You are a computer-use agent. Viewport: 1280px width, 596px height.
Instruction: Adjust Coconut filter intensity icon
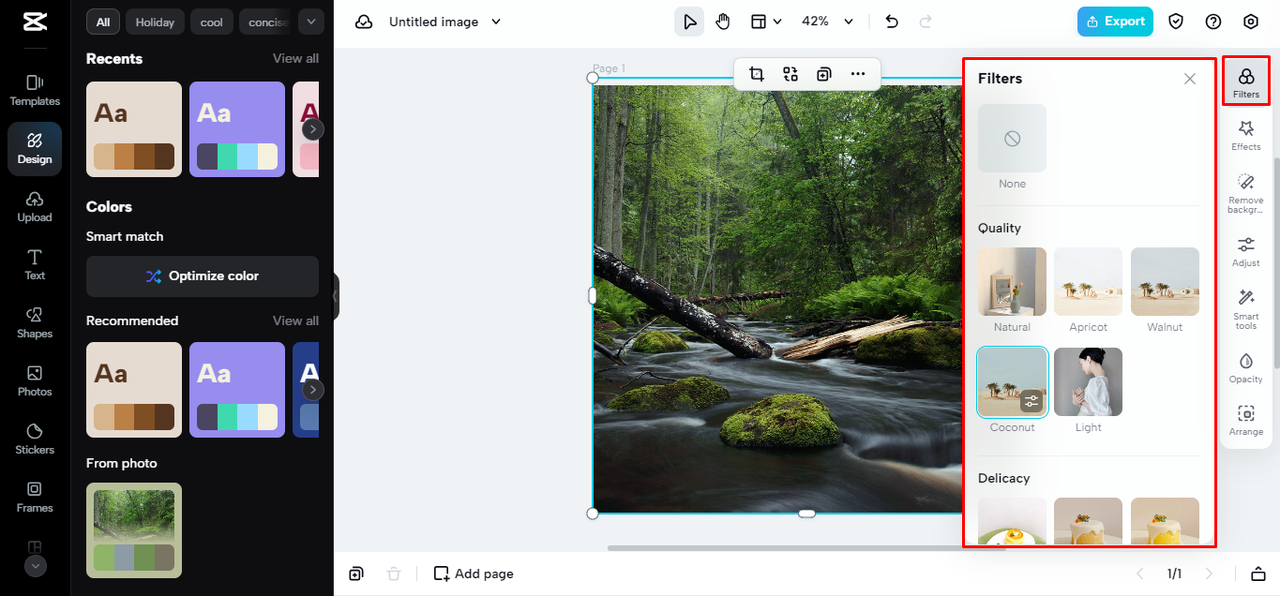click(1032, 401)
